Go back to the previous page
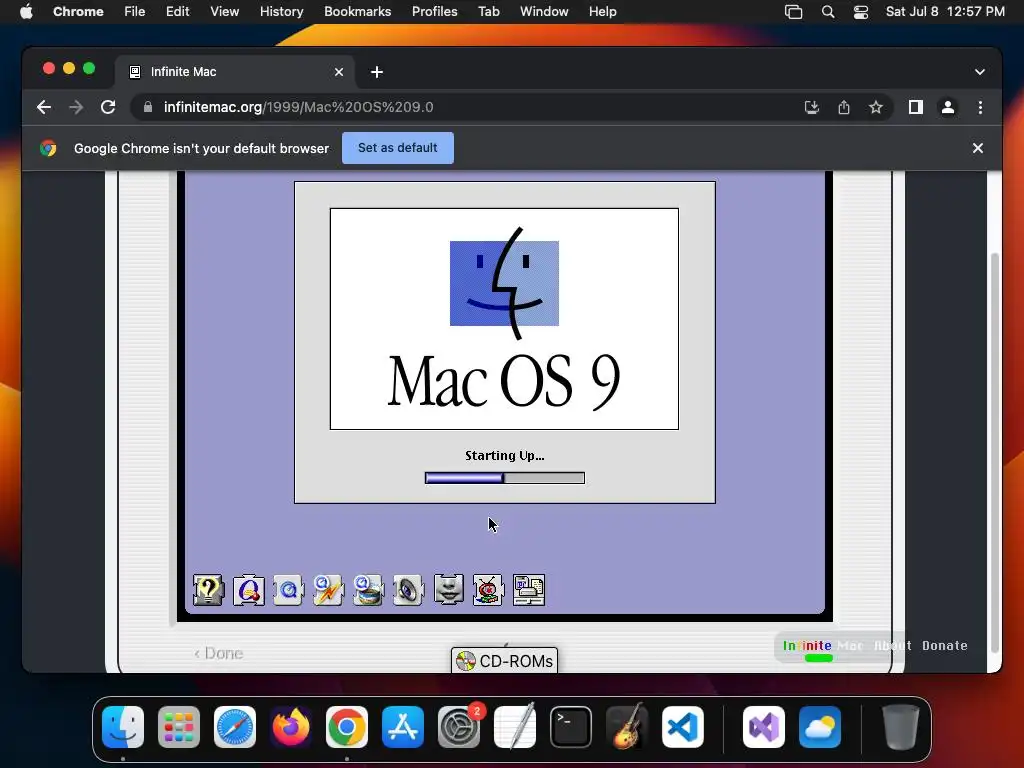This screenshot has height=768, width=1024. coord(44,107)
